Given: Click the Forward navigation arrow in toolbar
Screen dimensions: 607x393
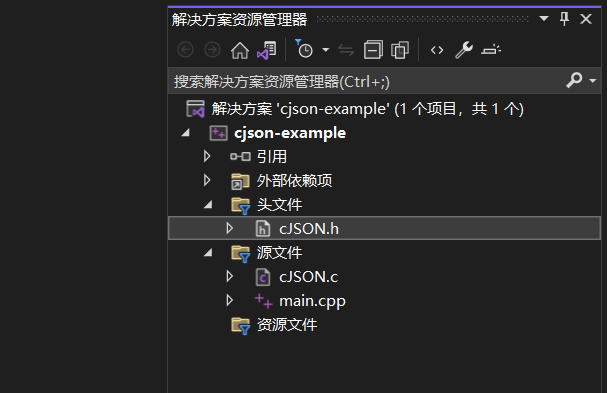Looking at the screenshot, I should pyautogui.click(x=212, y=50).
